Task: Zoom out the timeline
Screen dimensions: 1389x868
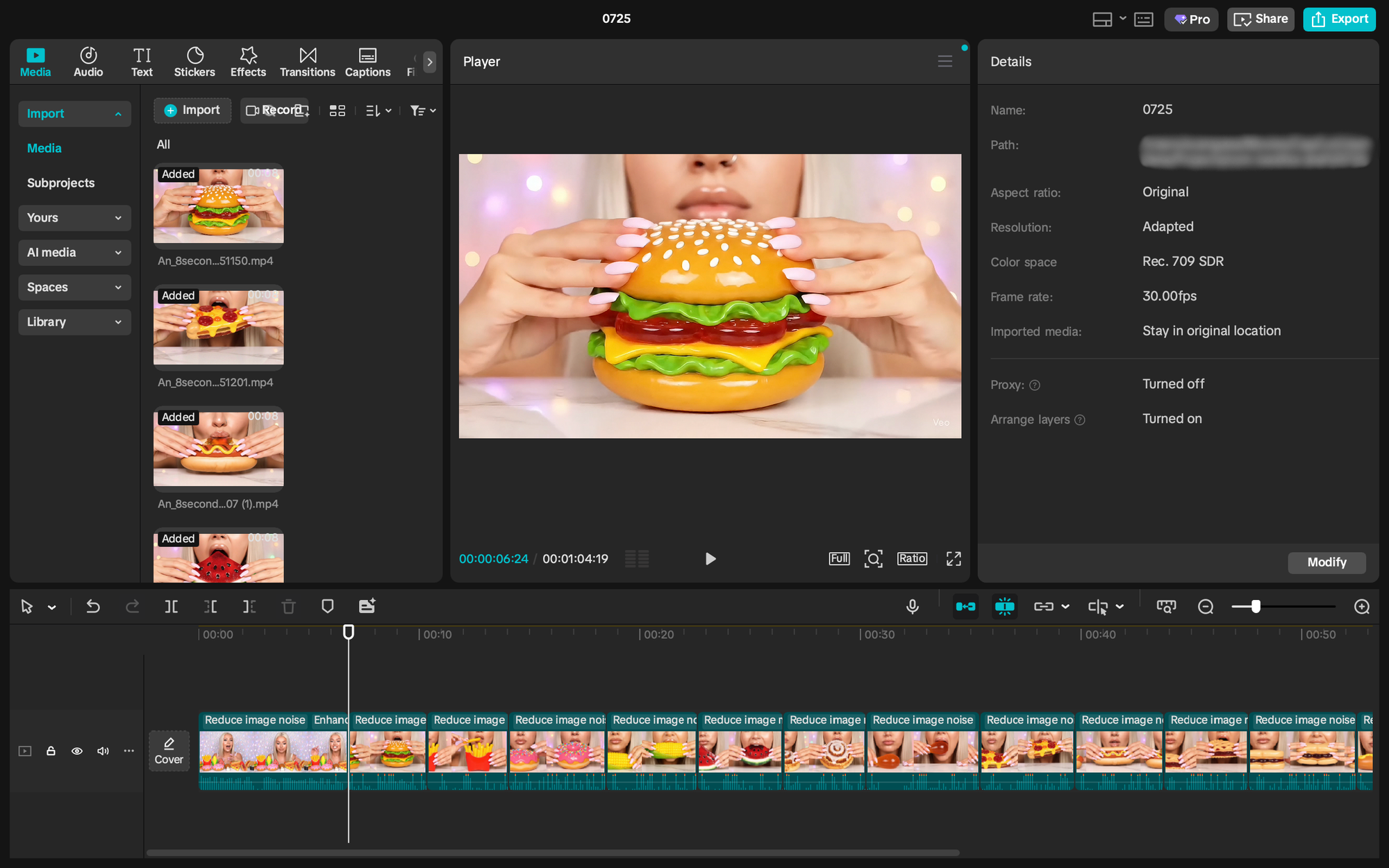Action: (1206, 607)
